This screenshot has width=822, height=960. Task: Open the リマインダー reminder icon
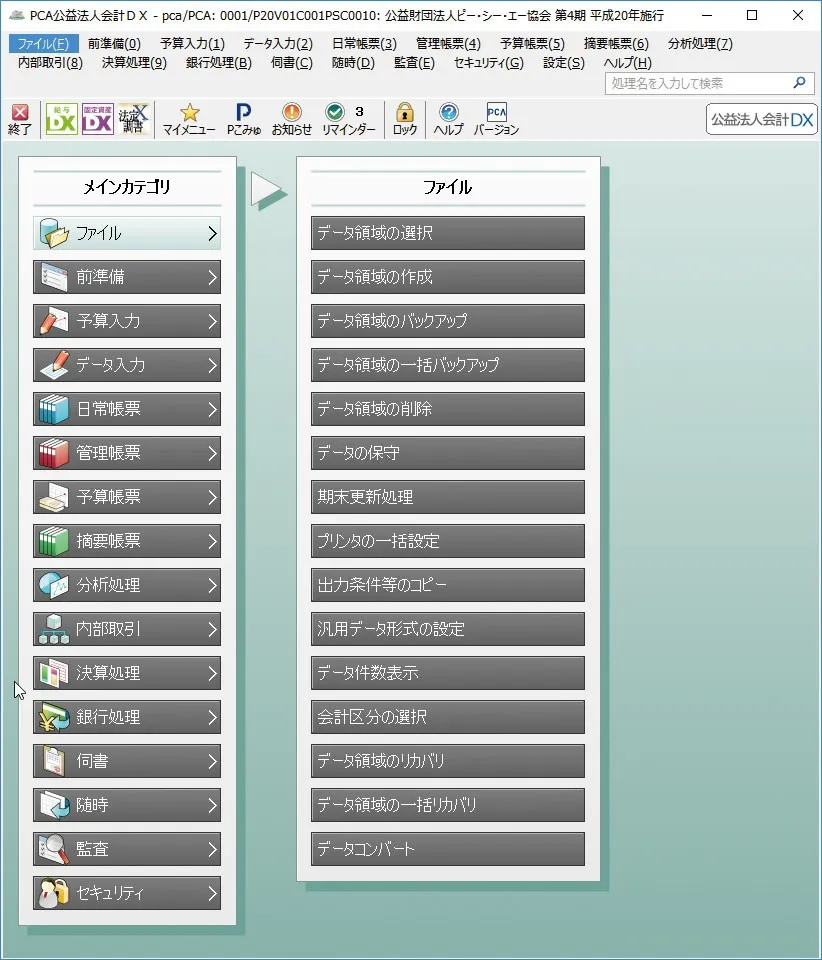click(x=348, y=119)
